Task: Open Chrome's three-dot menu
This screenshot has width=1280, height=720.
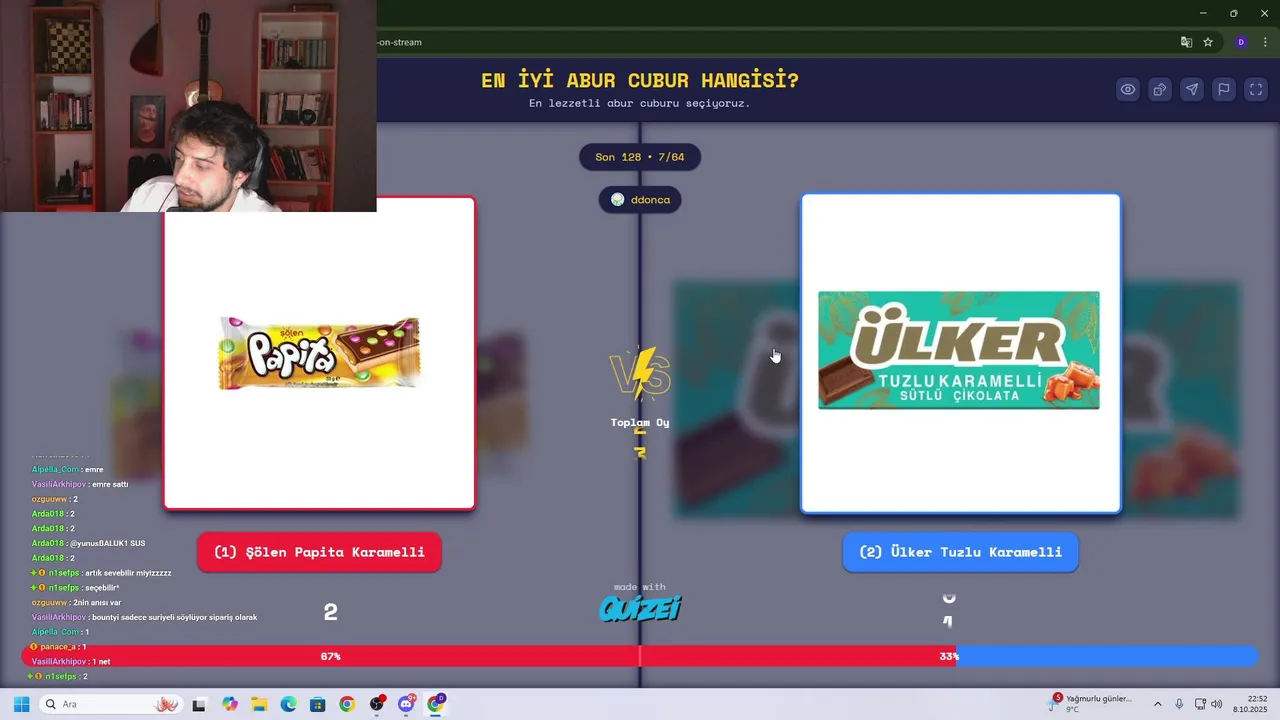Action: tap(1265, 42)
